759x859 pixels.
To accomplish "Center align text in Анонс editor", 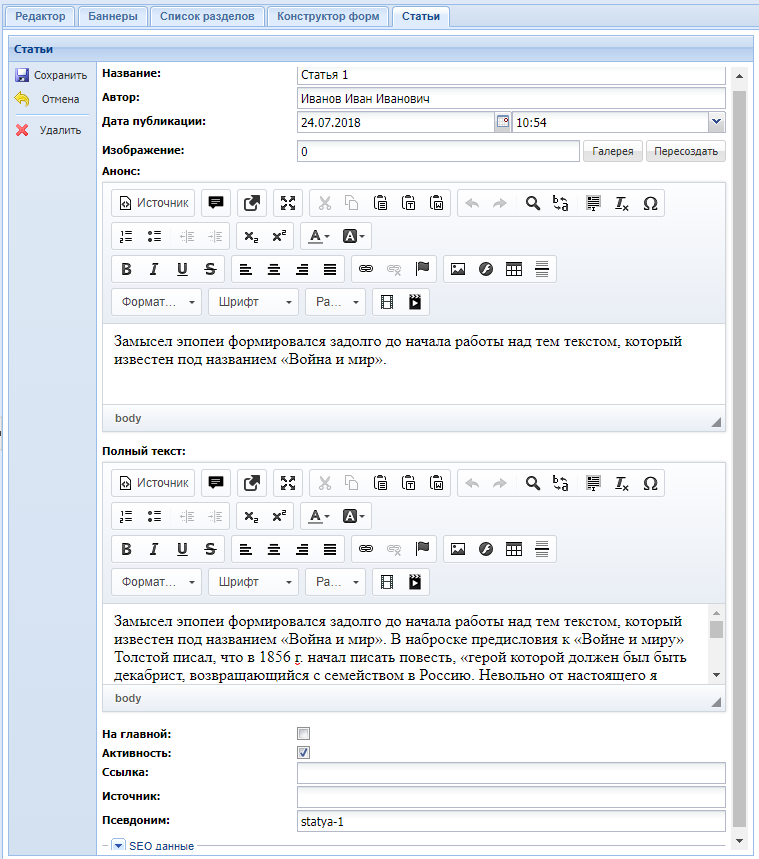I will (x=273, y=269).
